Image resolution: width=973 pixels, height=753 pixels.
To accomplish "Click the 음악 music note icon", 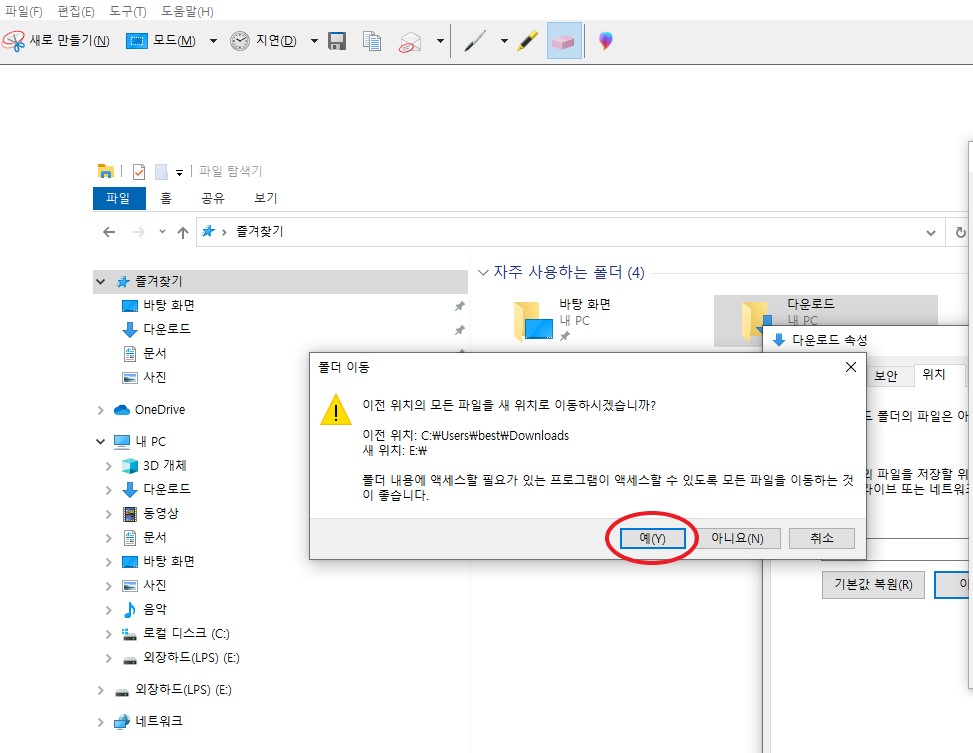I will (x=130, y=610).
